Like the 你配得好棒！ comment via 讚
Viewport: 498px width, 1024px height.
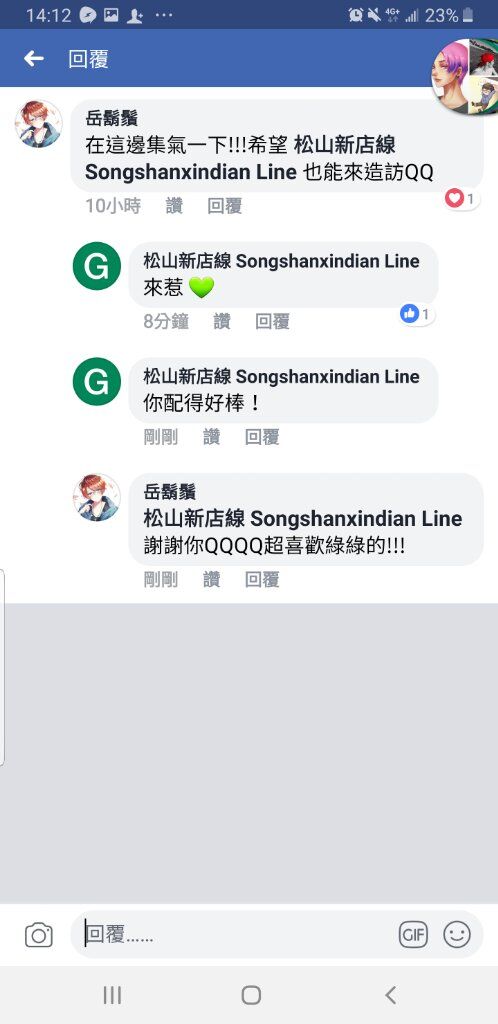[x=211, y=437]
